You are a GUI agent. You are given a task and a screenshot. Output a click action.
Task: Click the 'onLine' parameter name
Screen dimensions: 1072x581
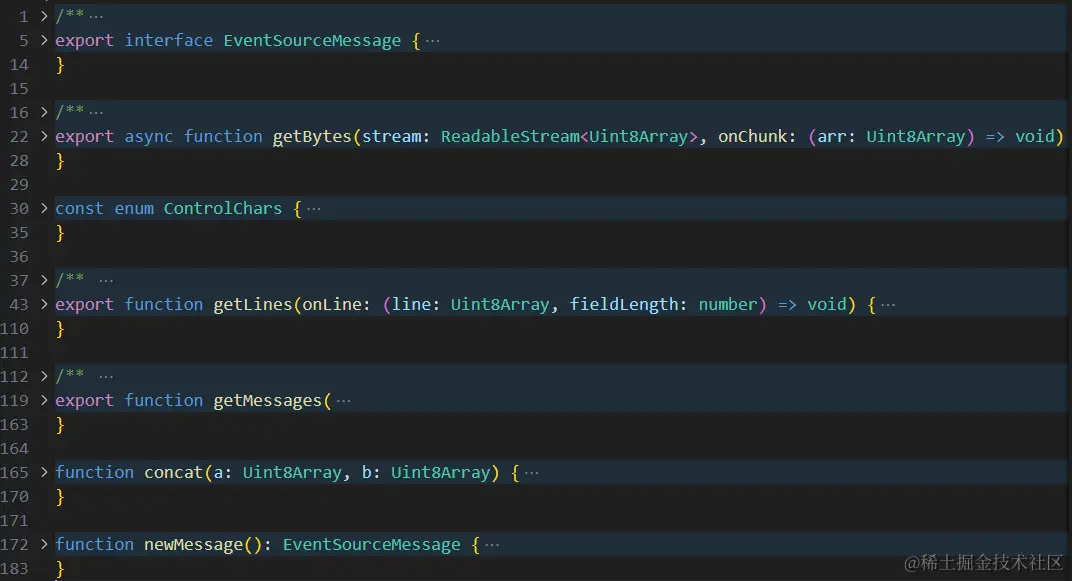(x=332, y=304)
